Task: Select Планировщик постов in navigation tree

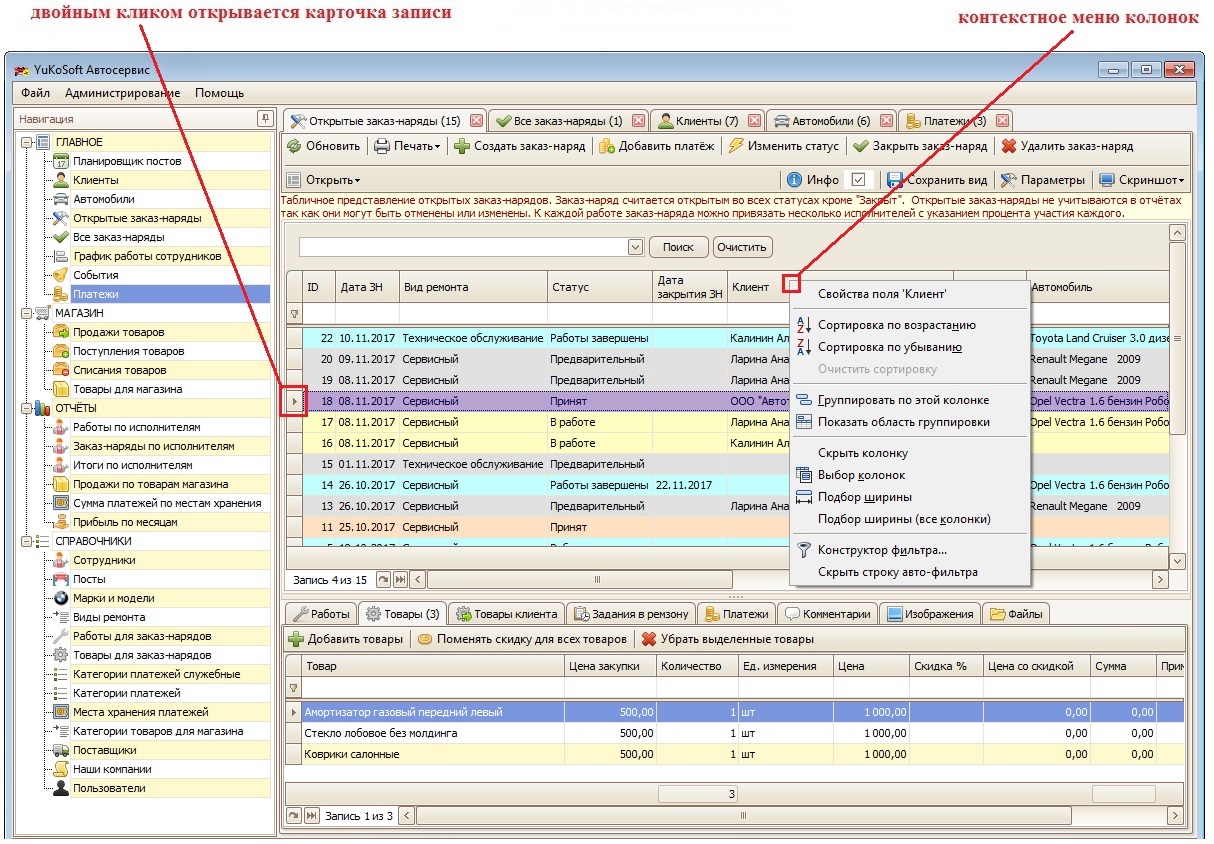Action: point(127,161)
